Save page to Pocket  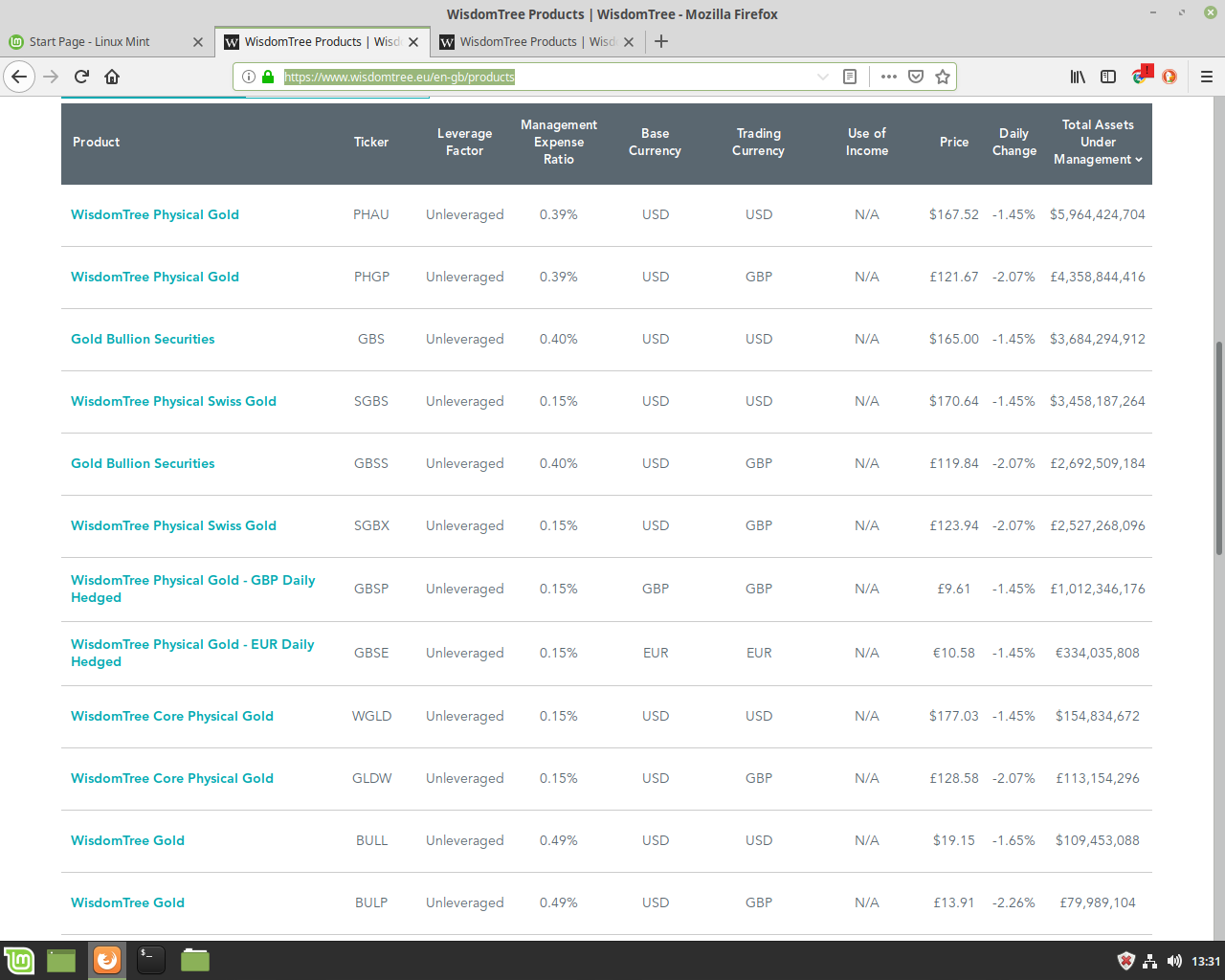pos(916,77)
